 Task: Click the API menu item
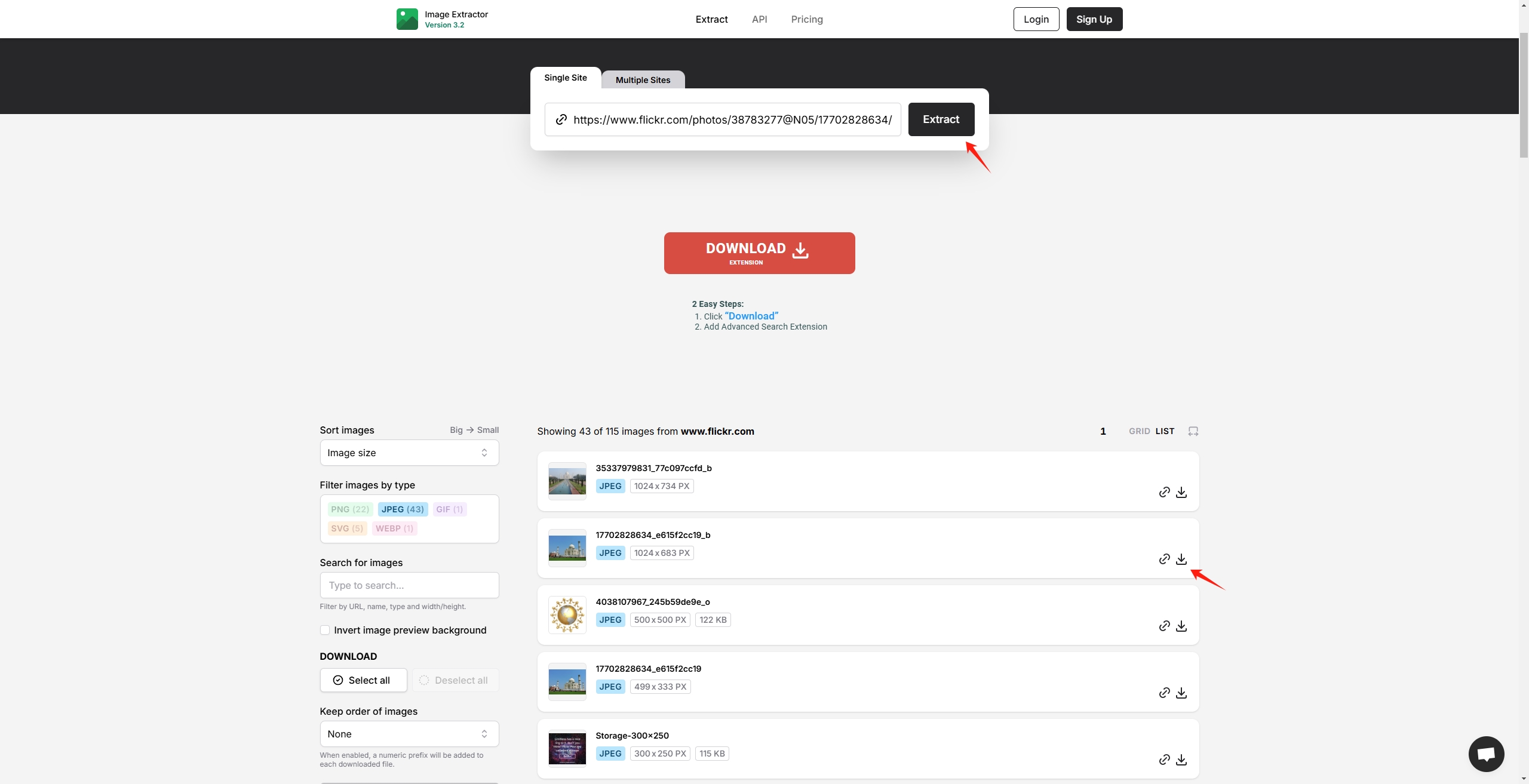(760, 19)
